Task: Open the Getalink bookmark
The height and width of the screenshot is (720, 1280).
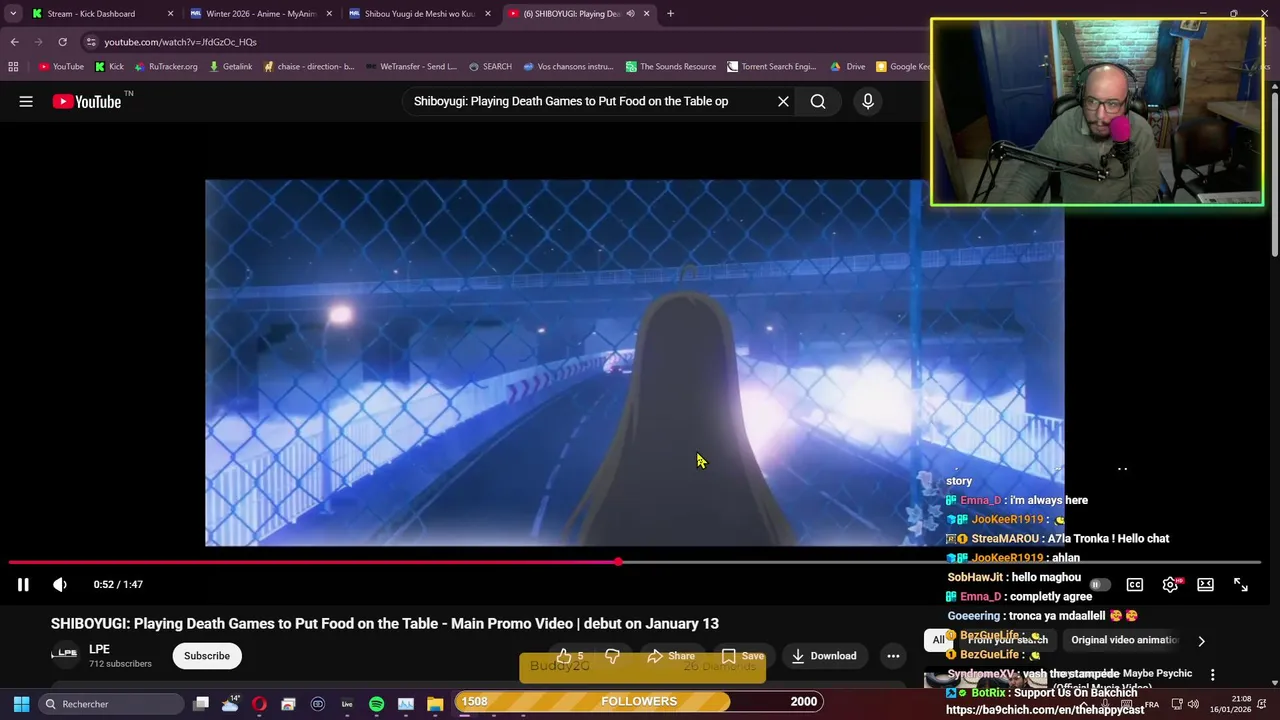Action: [x=230, y=67]
